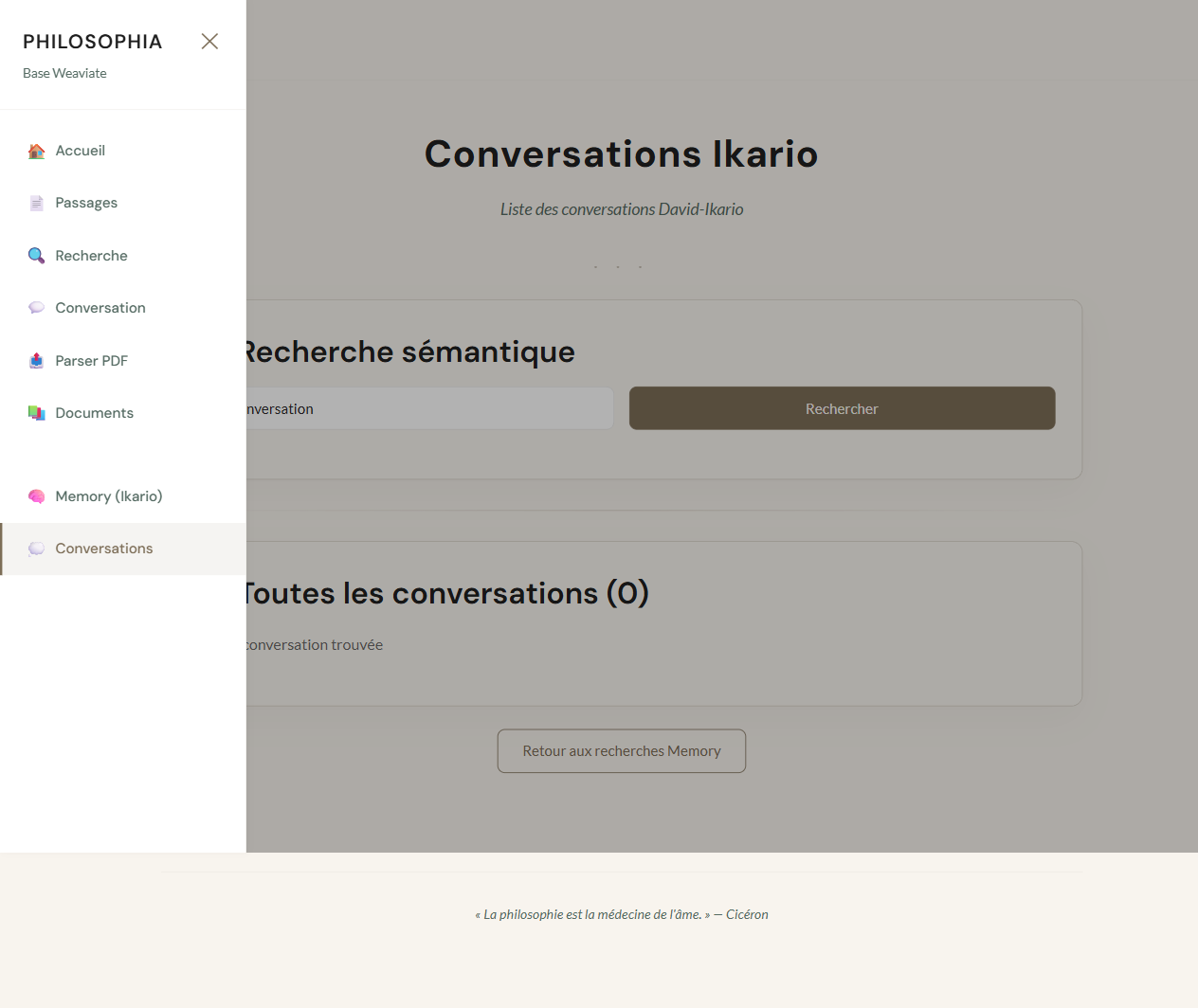The width and height of the screenshot is (1198, 1008).
Task: Click the speech bubble icon beside Conversations
Action: (x=36, y=549)
